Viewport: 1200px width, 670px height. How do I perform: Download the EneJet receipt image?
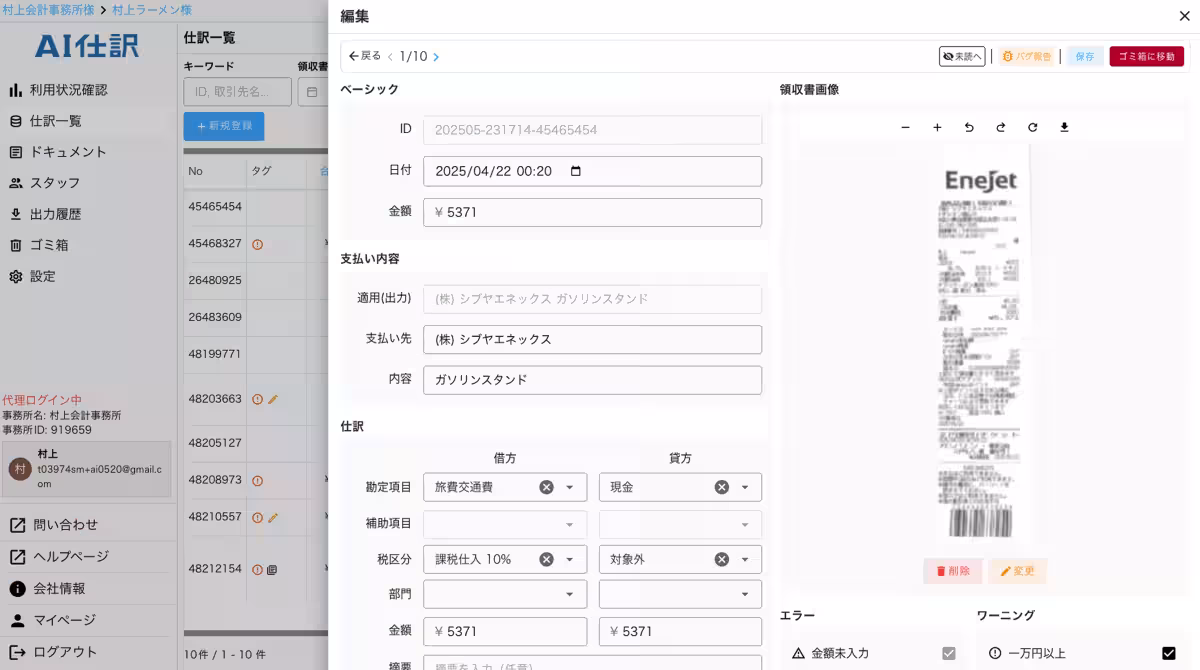1065,127
